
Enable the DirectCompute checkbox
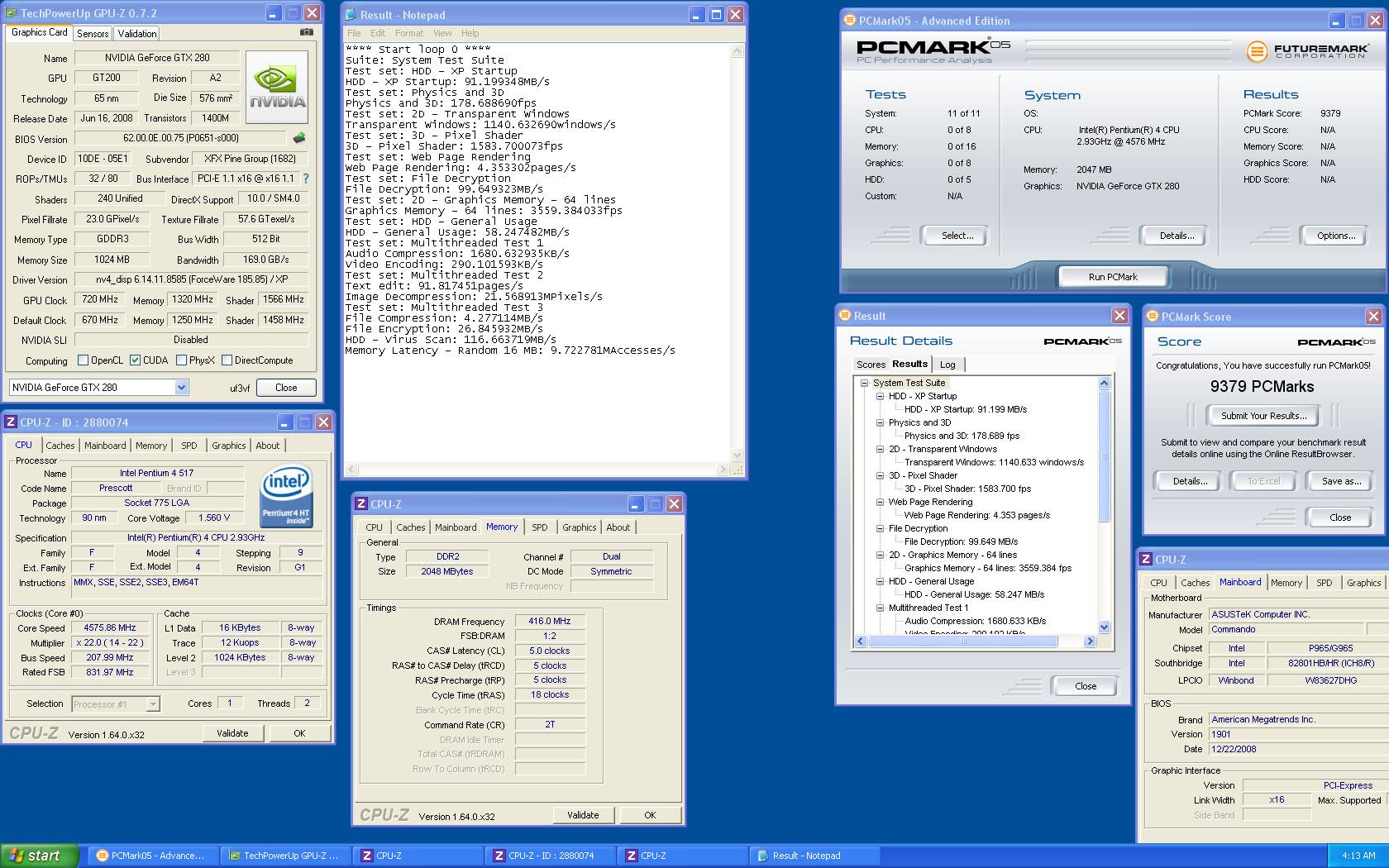pyautogui.click(x=227, y=360)
